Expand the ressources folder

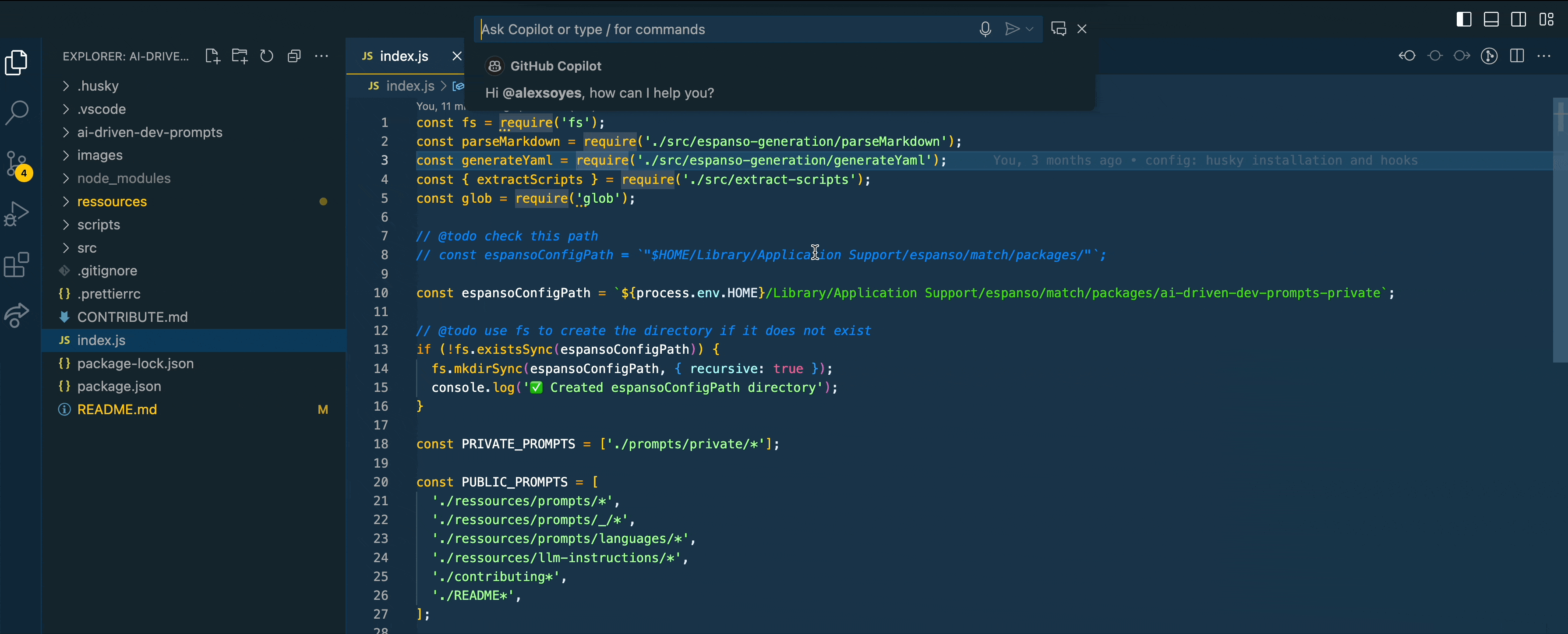[111, 201]
